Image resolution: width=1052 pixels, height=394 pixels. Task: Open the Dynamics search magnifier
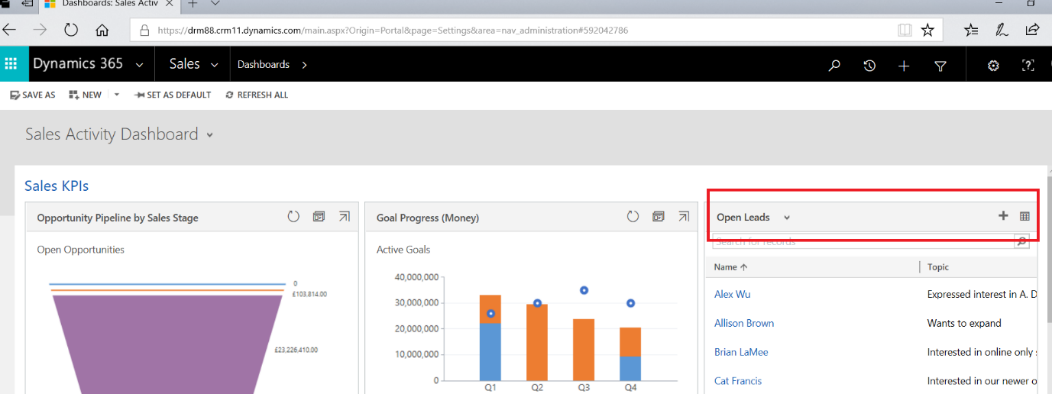pos(835,65)
